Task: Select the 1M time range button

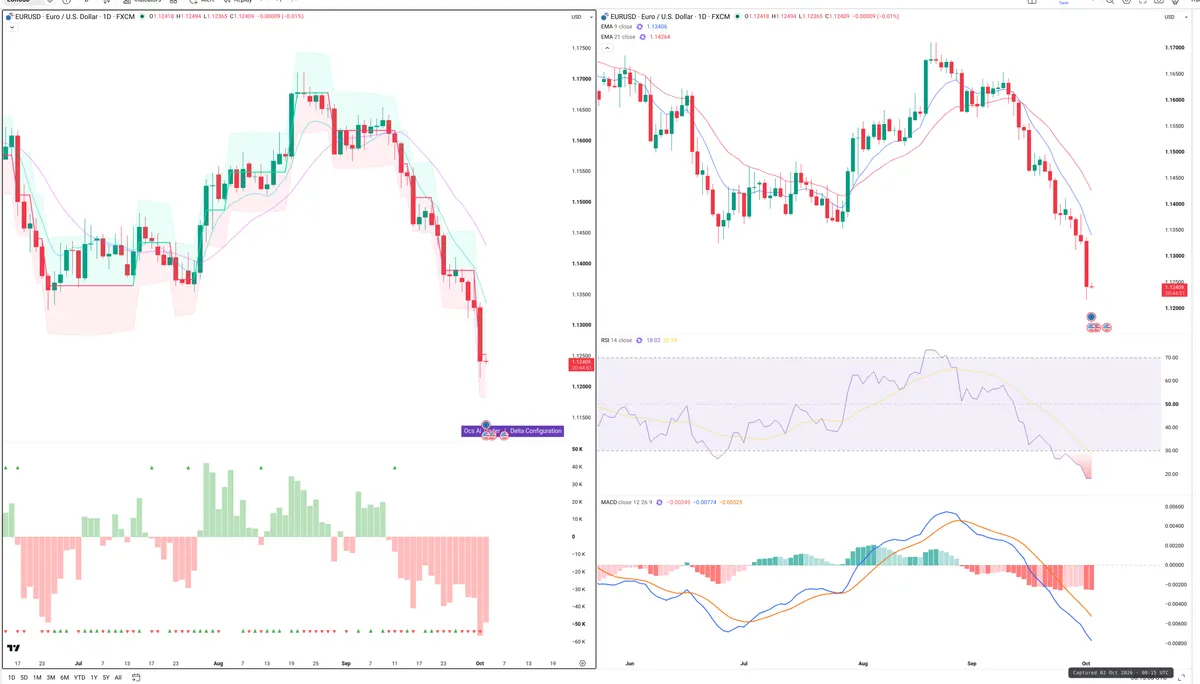Action: (x=38, y=677)
